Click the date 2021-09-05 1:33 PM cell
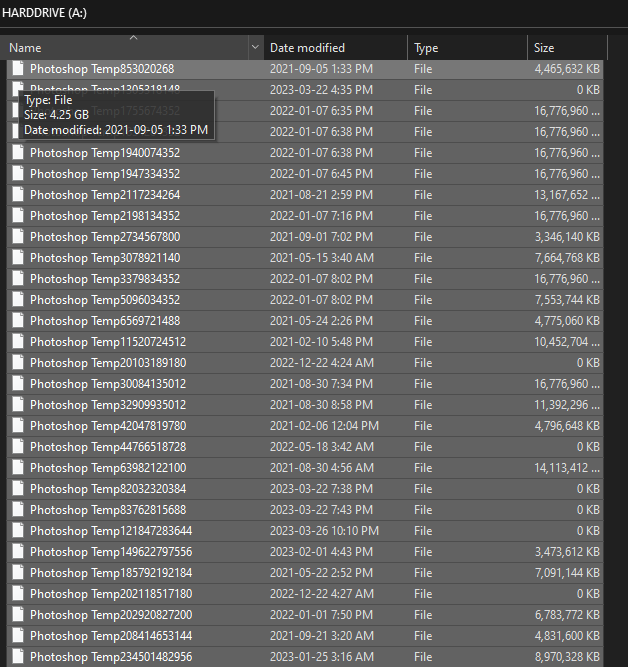Image resolution: width=628 pixels, height=667 pixels. [321, 68]
